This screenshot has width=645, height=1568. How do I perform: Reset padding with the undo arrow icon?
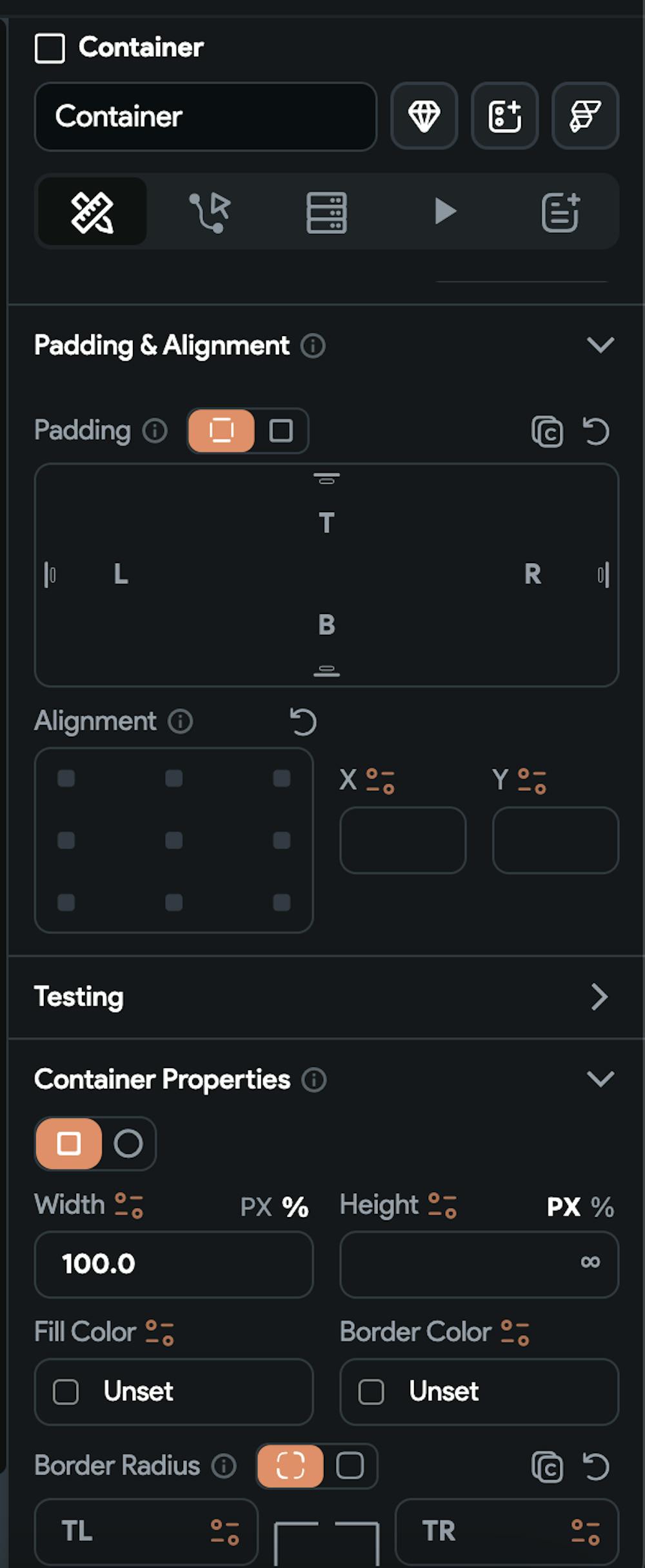point(596,432)
